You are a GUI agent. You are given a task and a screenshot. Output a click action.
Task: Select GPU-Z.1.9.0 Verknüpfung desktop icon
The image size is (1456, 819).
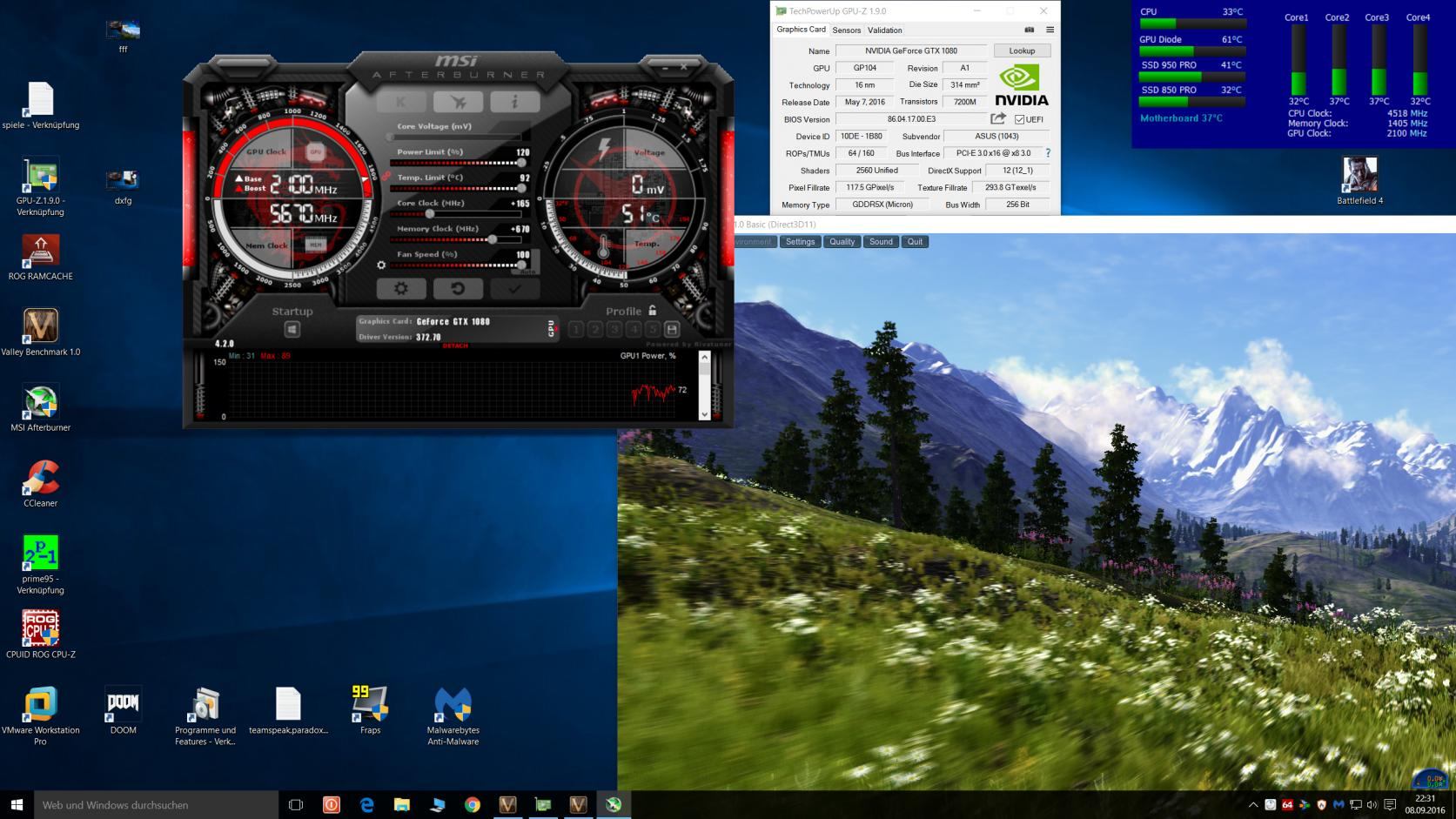(x=40, y=186)
